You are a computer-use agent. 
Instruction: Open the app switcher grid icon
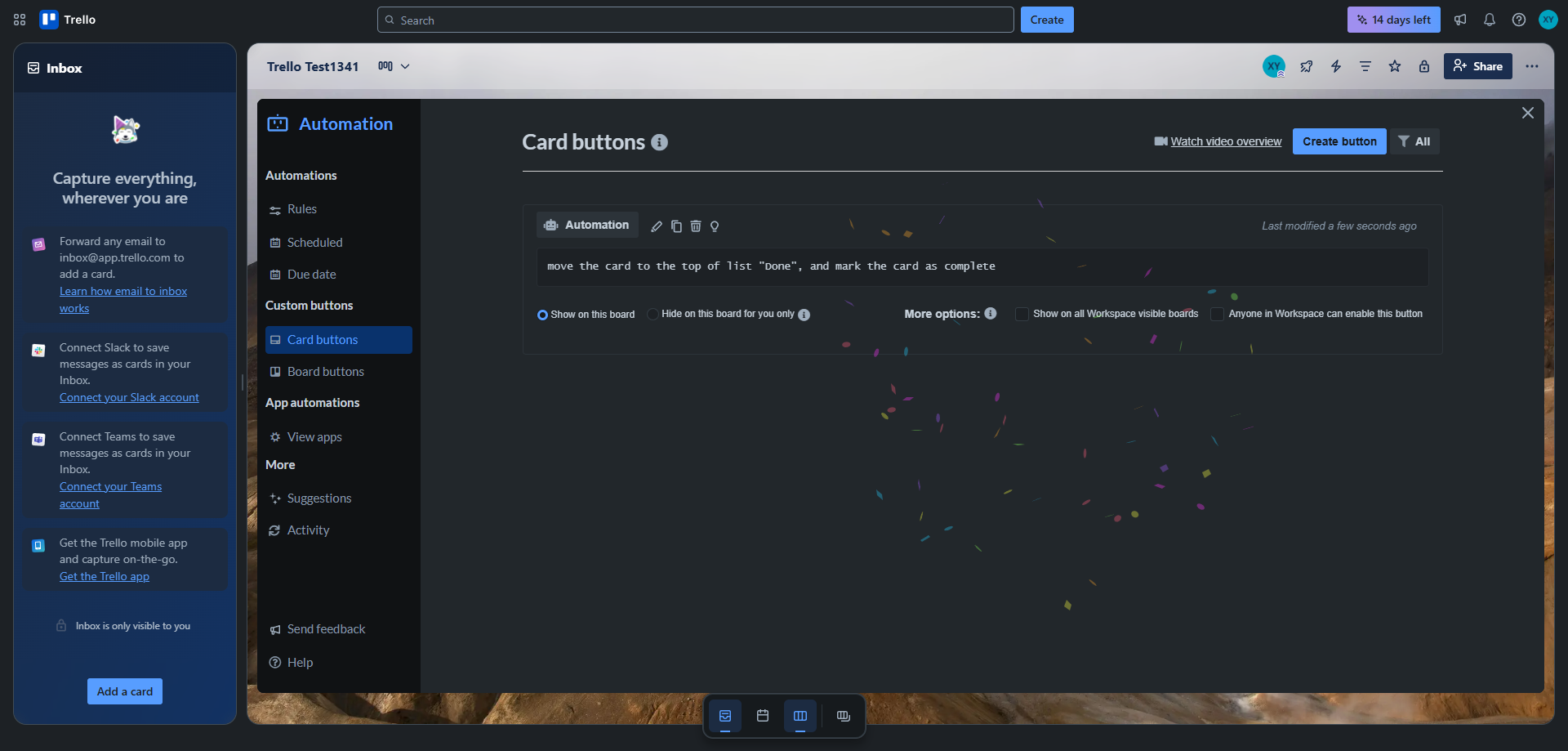20,20
